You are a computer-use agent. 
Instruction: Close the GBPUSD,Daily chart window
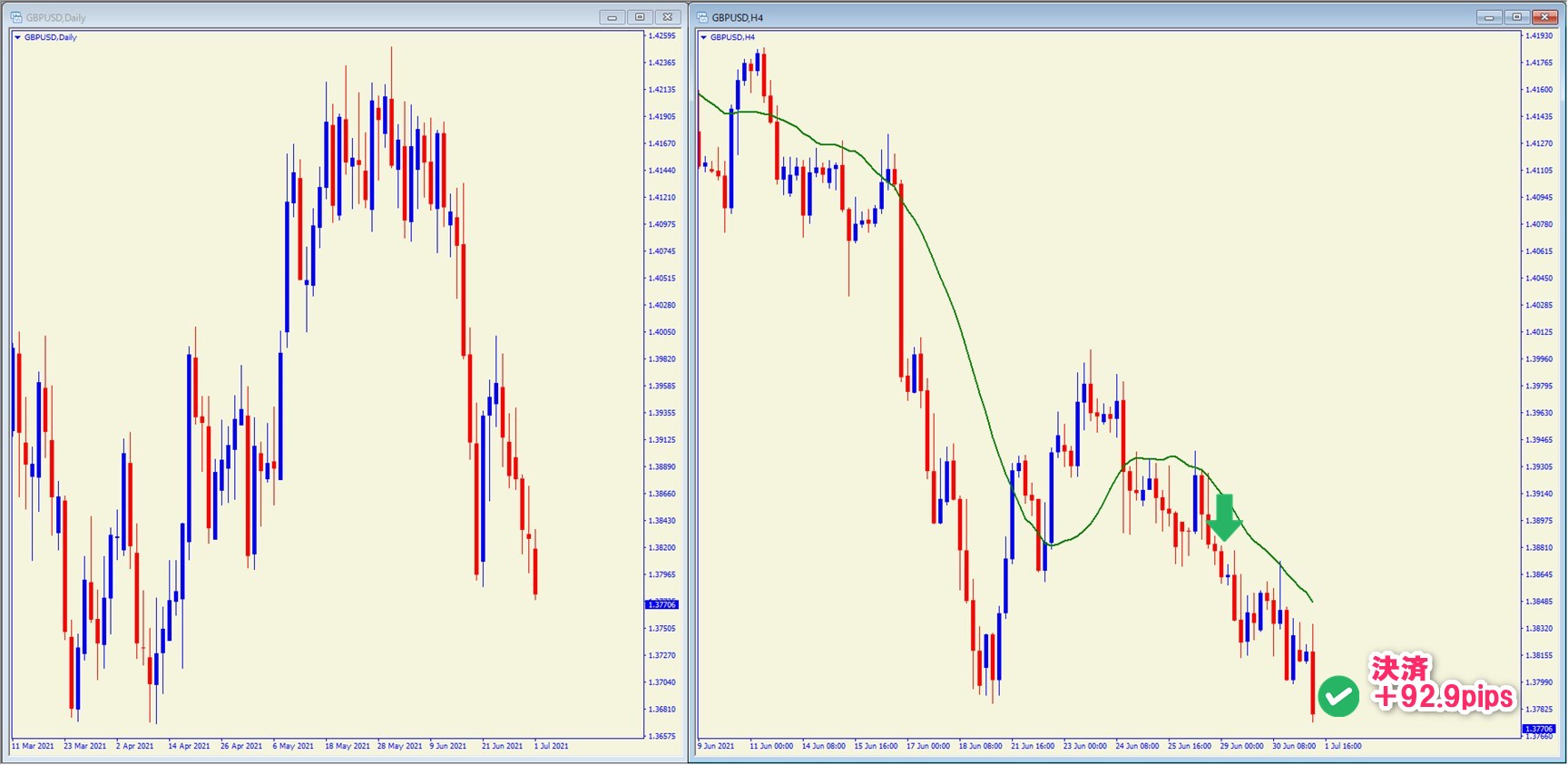[x=668, y=17]
